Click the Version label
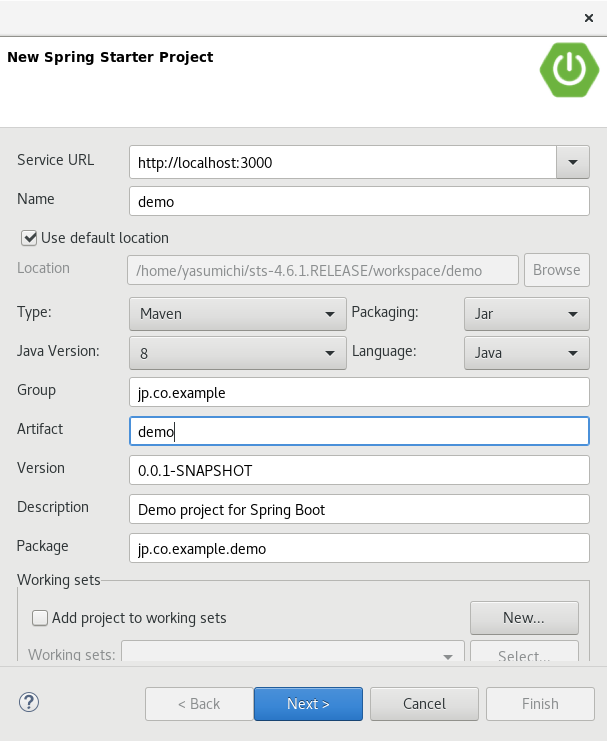 pos(41,468)
